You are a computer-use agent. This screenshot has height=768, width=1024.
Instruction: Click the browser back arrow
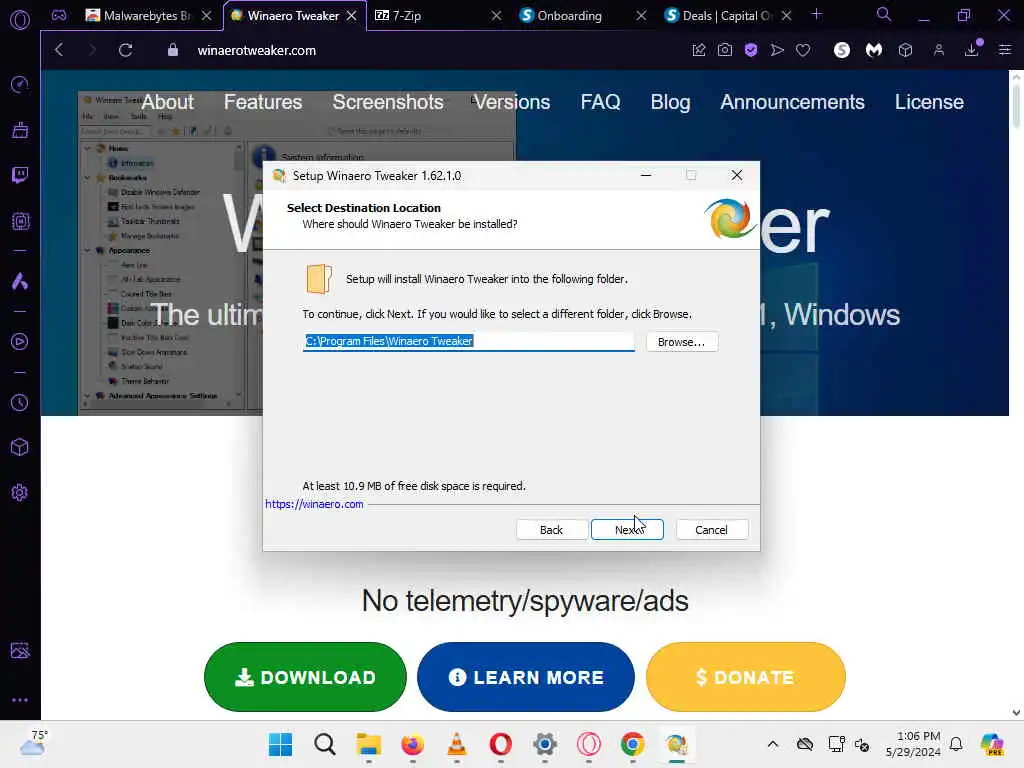[x=59, y=50]
